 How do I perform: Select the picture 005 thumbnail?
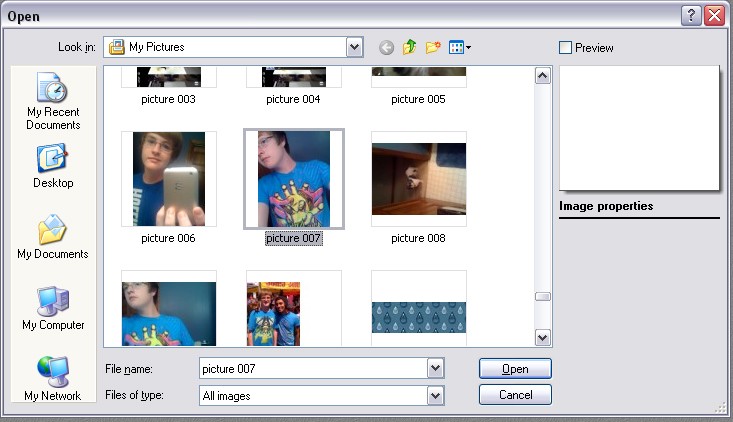[419, 75]
